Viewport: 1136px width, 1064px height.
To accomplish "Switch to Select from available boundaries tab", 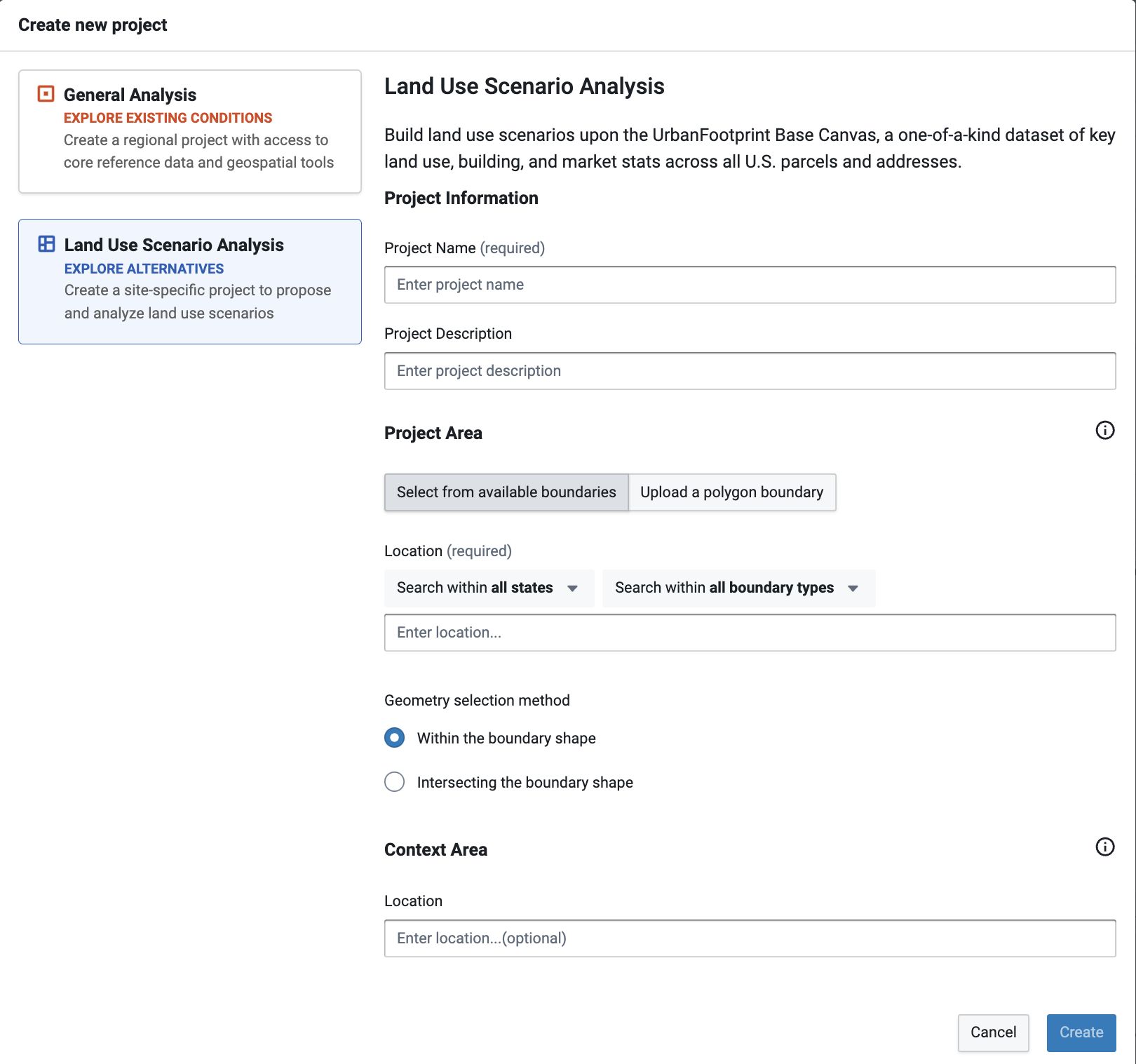I will (x=506, y=492).
